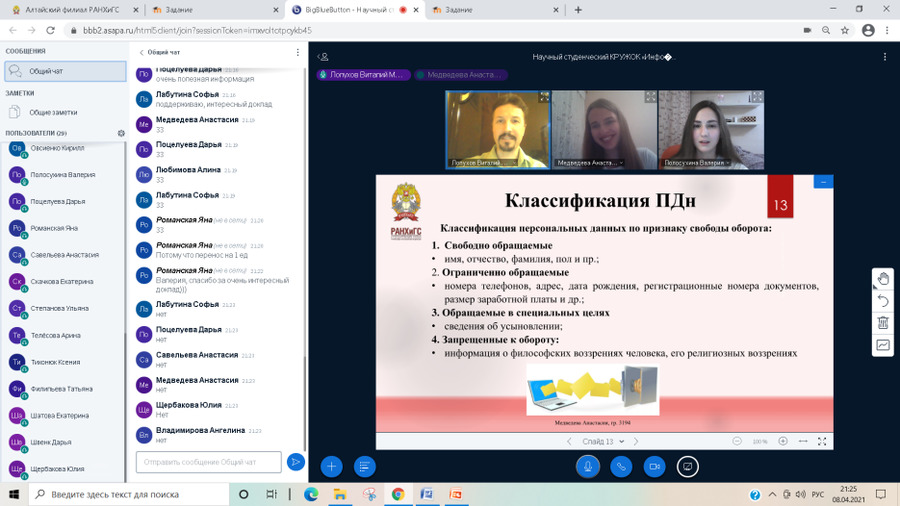Close the BigBlueButton browser tab

[416, 10]
